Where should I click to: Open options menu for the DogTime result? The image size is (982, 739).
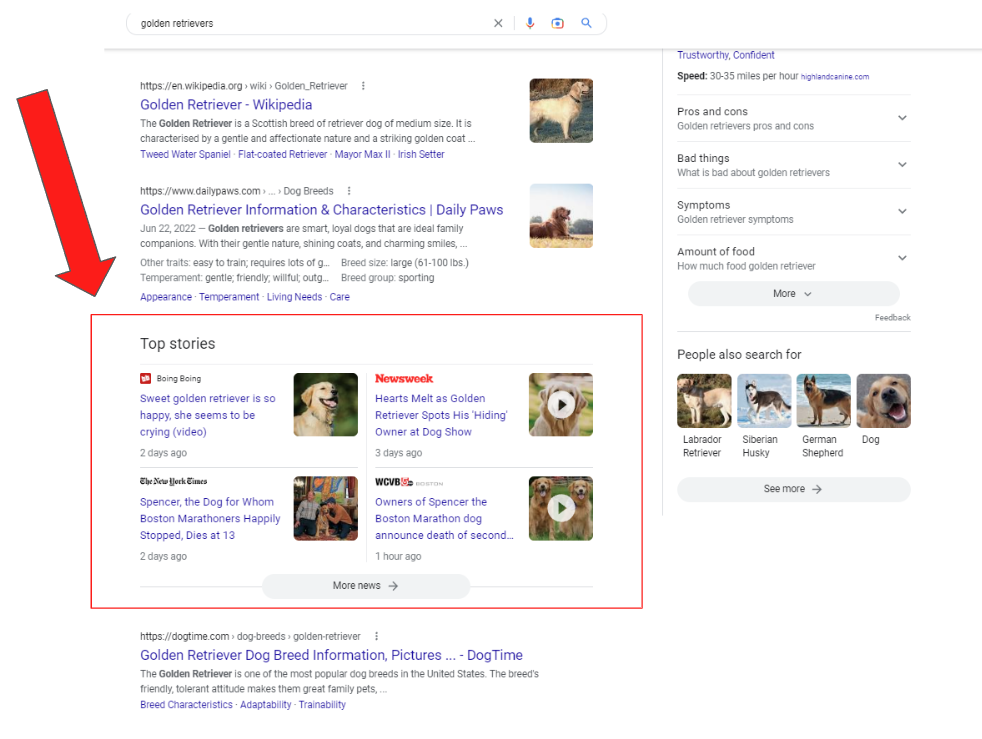(376, 636)
